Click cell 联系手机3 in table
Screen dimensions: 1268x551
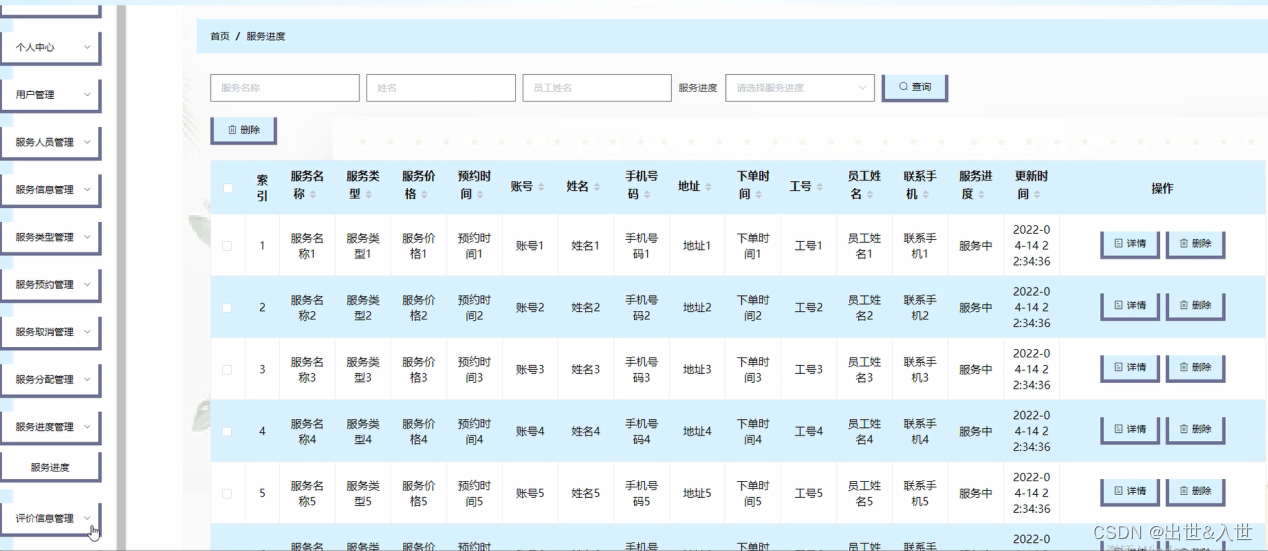coord(920,370)
